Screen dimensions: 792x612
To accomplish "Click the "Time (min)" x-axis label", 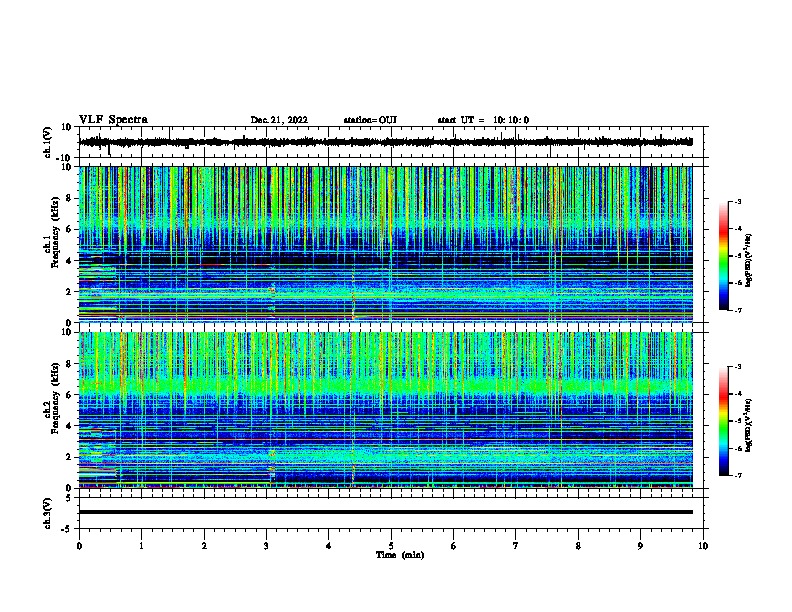I will click(400, 555).
